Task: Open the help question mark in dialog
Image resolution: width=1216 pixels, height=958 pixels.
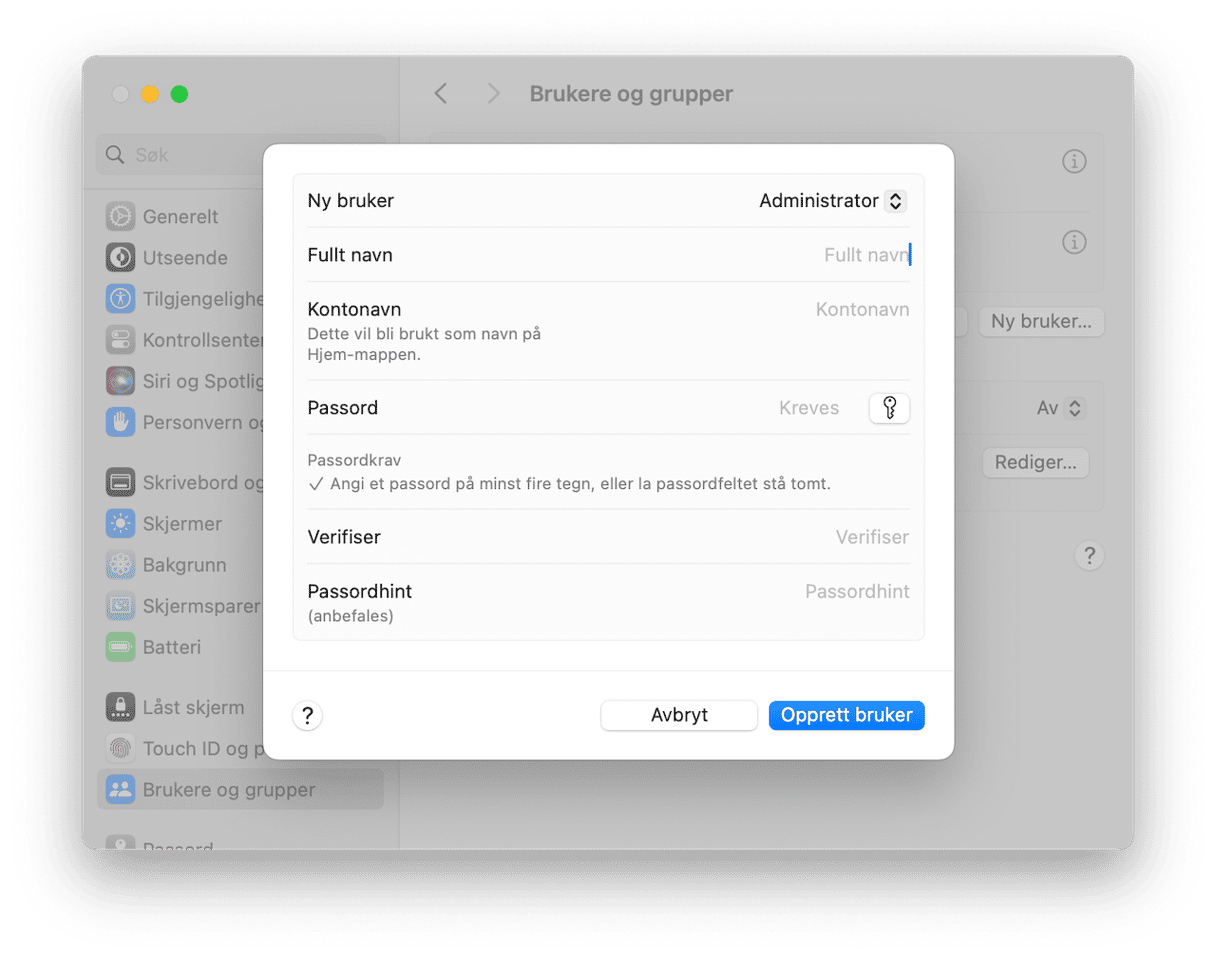Action: pyautogui.click(x=307, y=716)
